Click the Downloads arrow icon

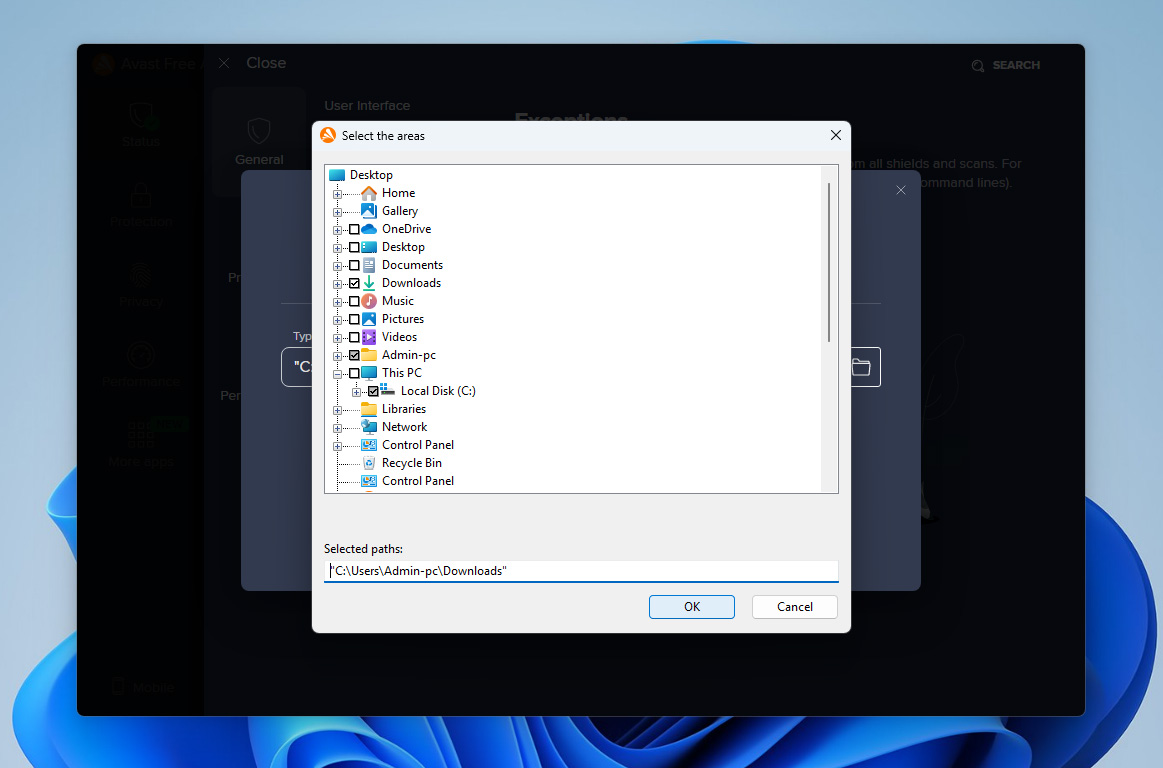pyautogui.click(x=369, y=283)
